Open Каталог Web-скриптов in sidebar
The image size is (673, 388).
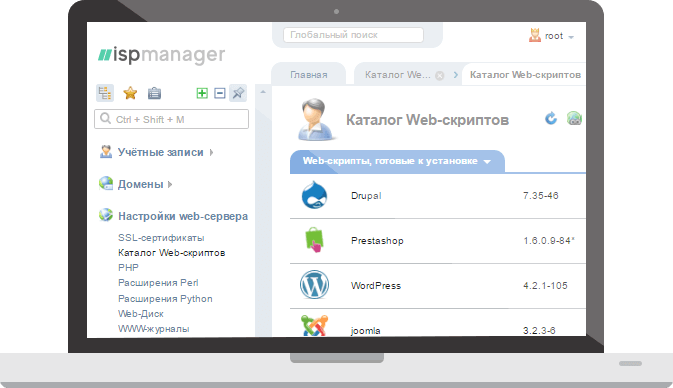point(172,253)
